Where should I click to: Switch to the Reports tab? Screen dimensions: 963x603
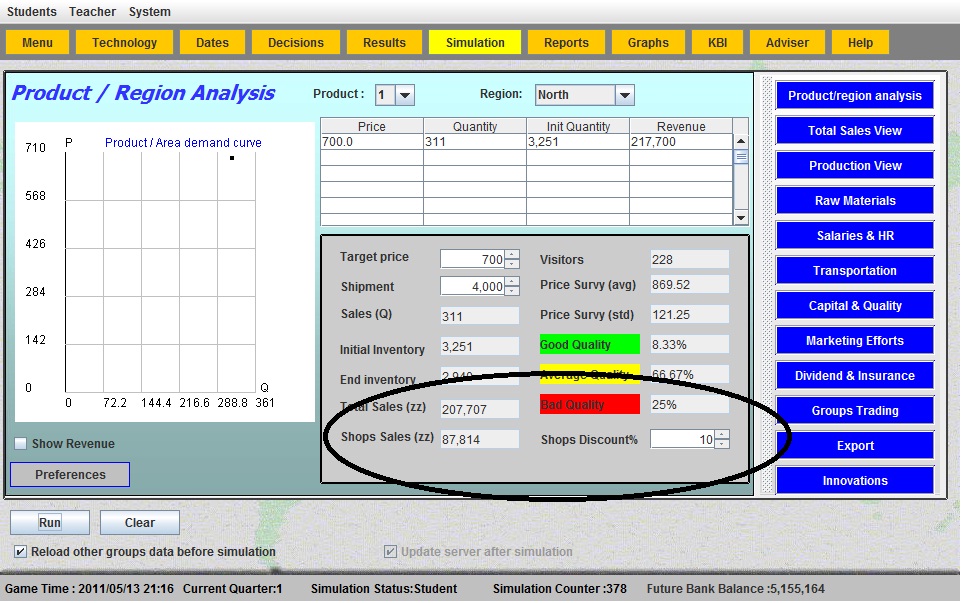click(566, 43)
